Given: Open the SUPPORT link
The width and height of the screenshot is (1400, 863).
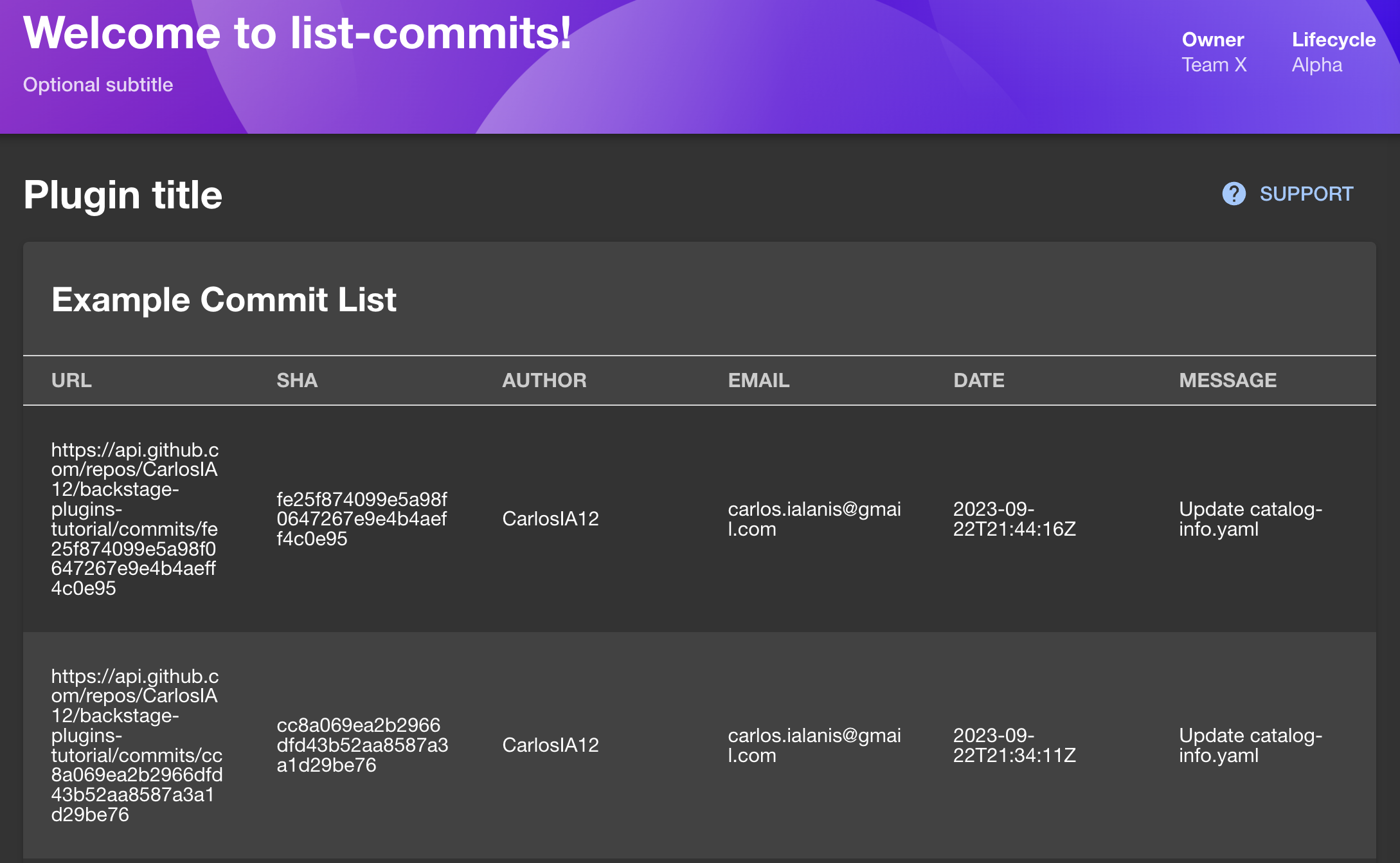Looking at the screenshot, I should [1288, 194].
